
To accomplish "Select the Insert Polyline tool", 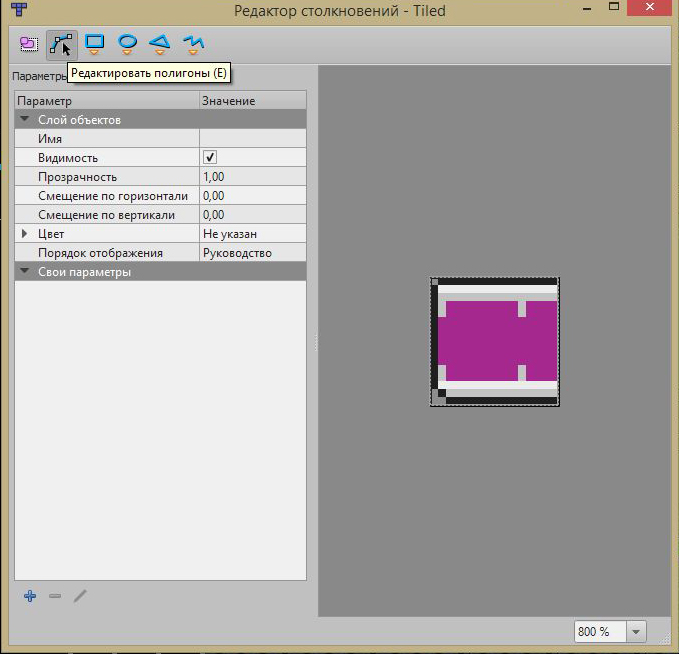I will coord(193,44).
